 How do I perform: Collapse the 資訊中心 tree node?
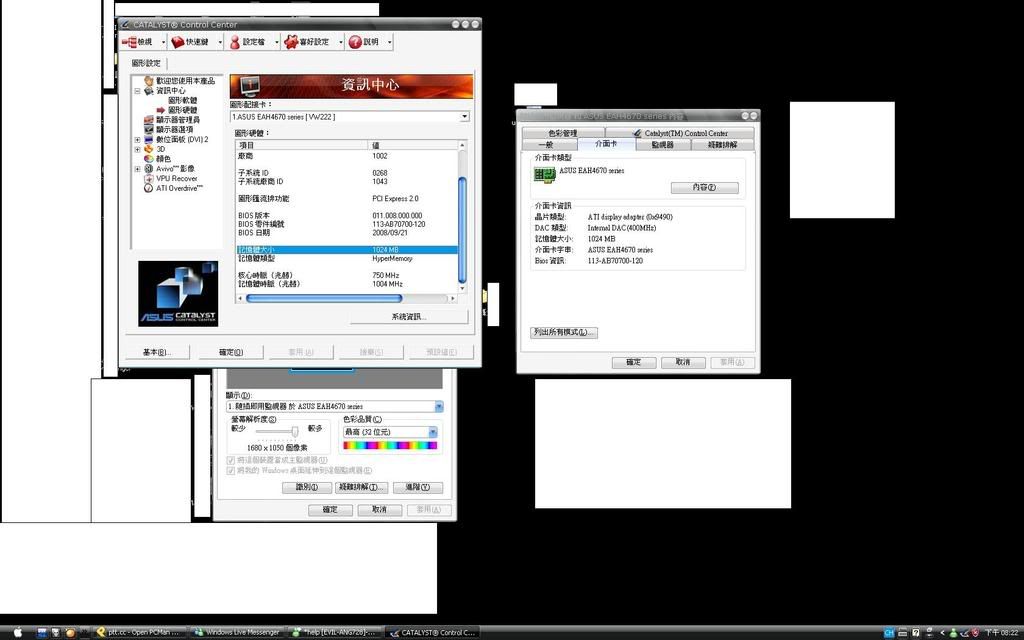point(137,91)
